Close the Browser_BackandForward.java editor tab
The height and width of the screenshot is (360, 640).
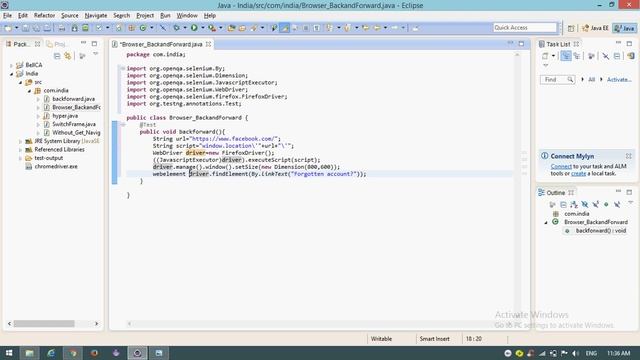click(209, 44)
